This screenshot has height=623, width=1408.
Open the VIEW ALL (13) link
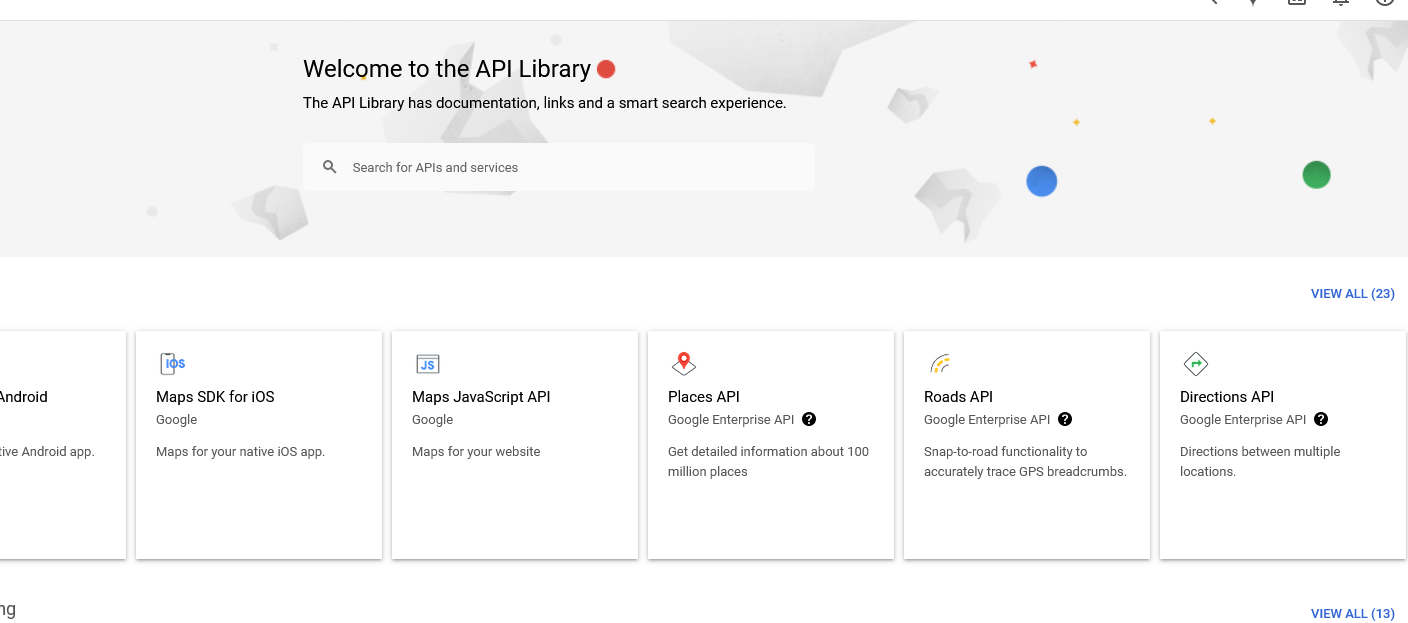(1352, 614)
